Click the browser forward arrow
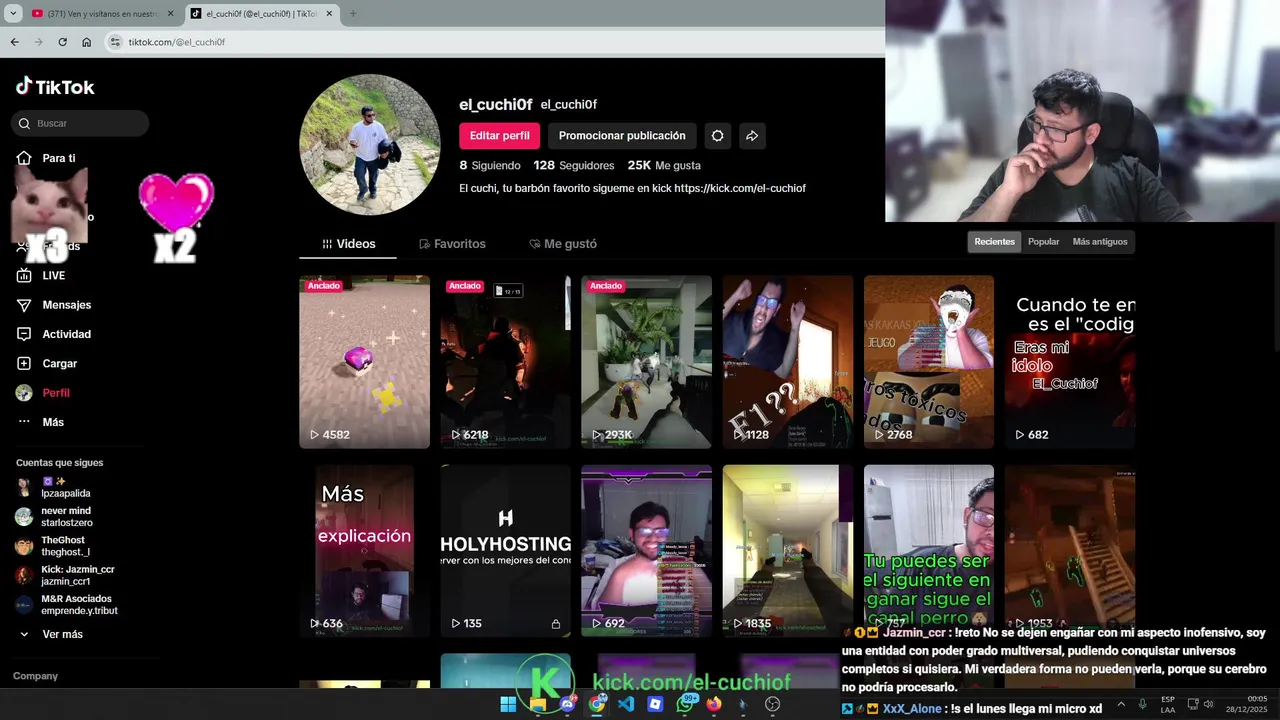Image resolution: width=1280 pixels, height=720 pixels. pyautogui.click(x=38, y=42)
